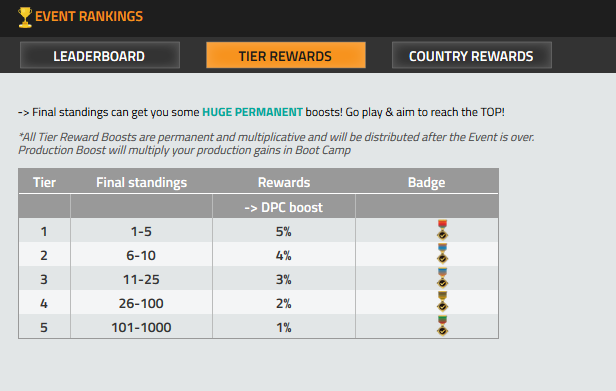Click the Tier column header
The width and height of the screenshot is (616, 391).
44,182
